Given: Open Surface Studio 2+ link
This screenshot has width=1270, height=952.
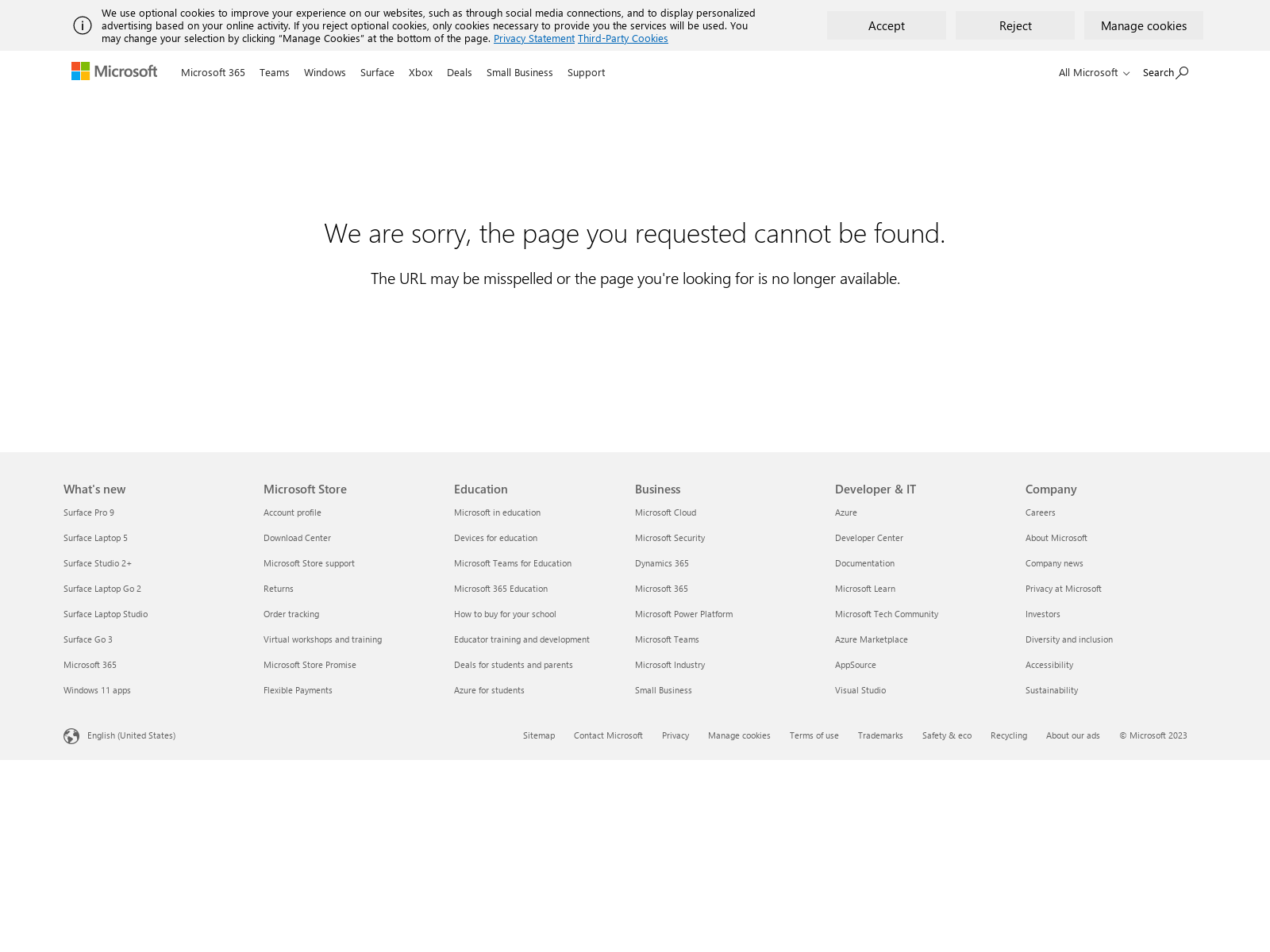Looking at the screenshot, I should click(98, 563).
